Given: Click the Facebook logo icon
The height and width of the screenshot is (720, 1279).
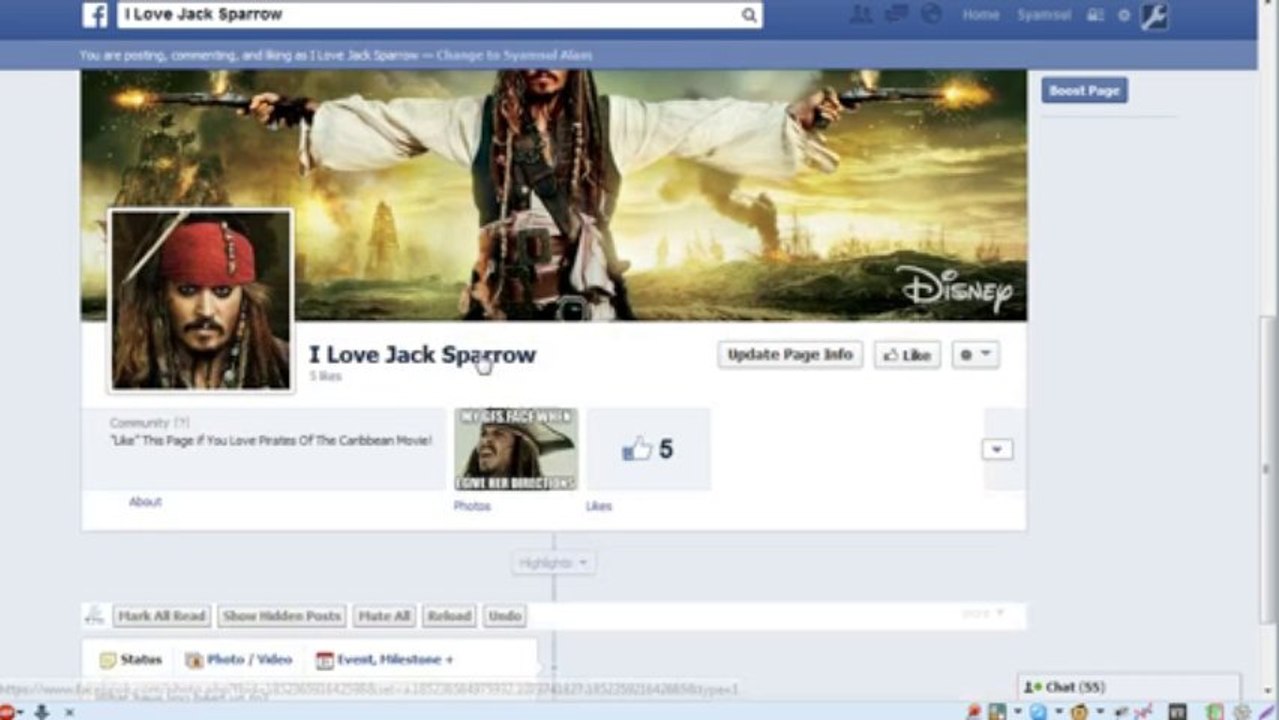Looking at the screenshot, I should pos(95,15).
